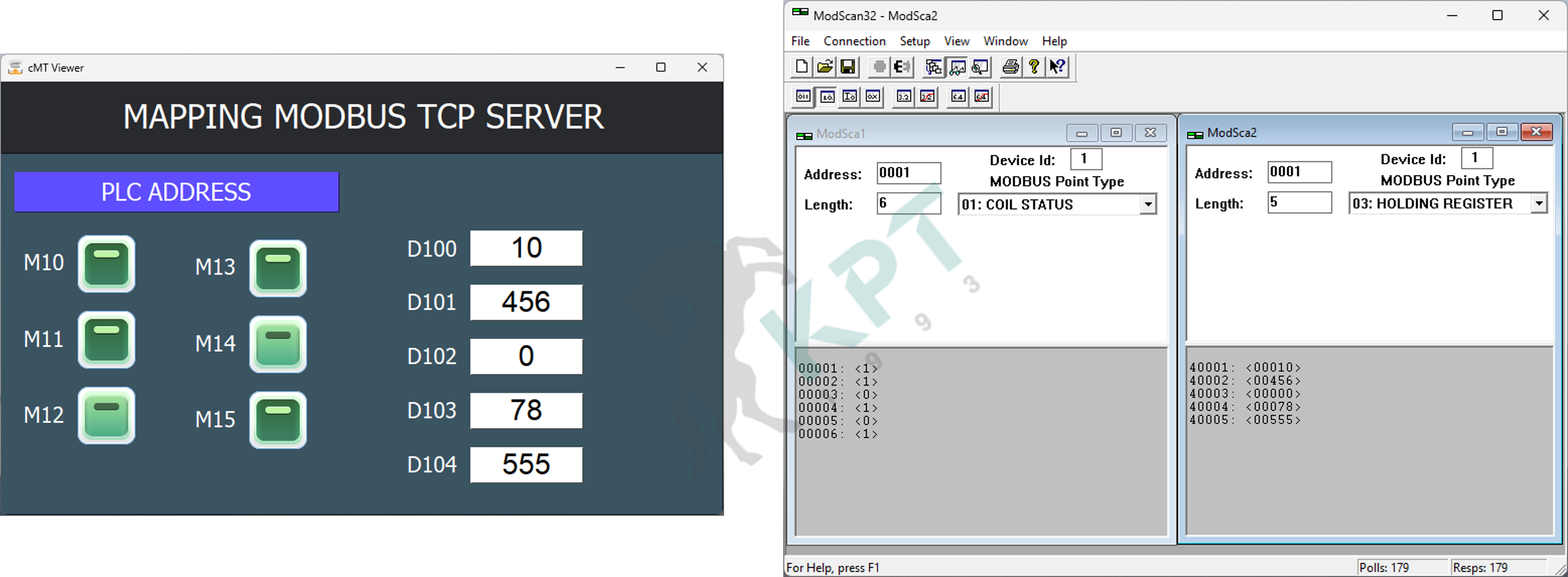Close the ModSca2 child window
This screenshot has width=1568, height=577.
pyautogui.click(x=1536, y=132)
